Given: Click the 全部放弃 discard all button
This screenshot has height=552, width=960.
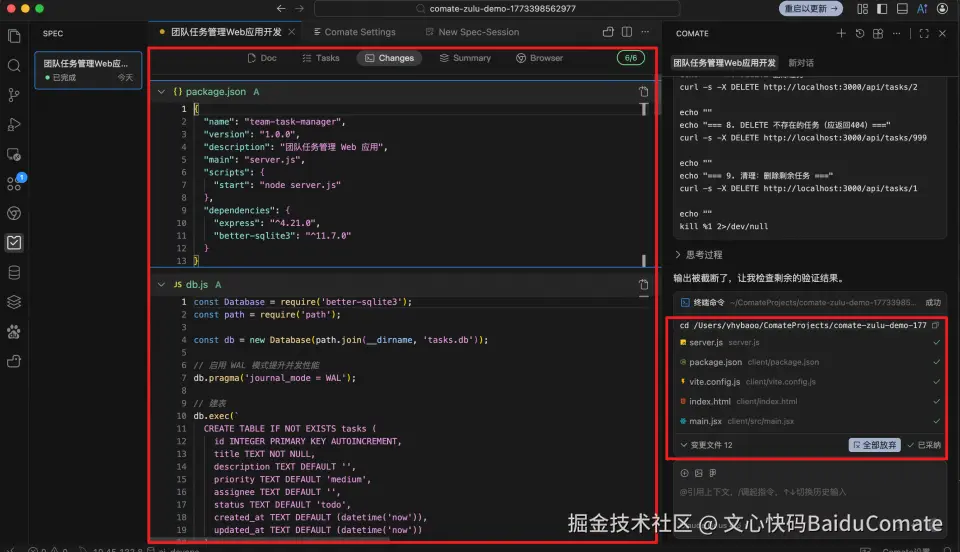Looking at the screenshot, I should click(874, 445).
